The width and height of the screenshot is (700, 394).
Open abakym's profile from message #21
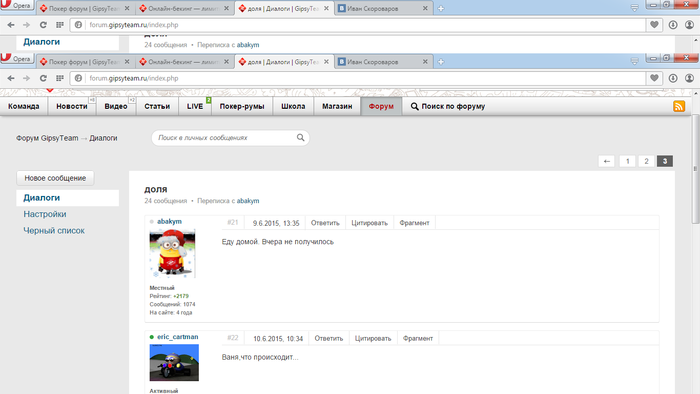[x=169, y=221]
